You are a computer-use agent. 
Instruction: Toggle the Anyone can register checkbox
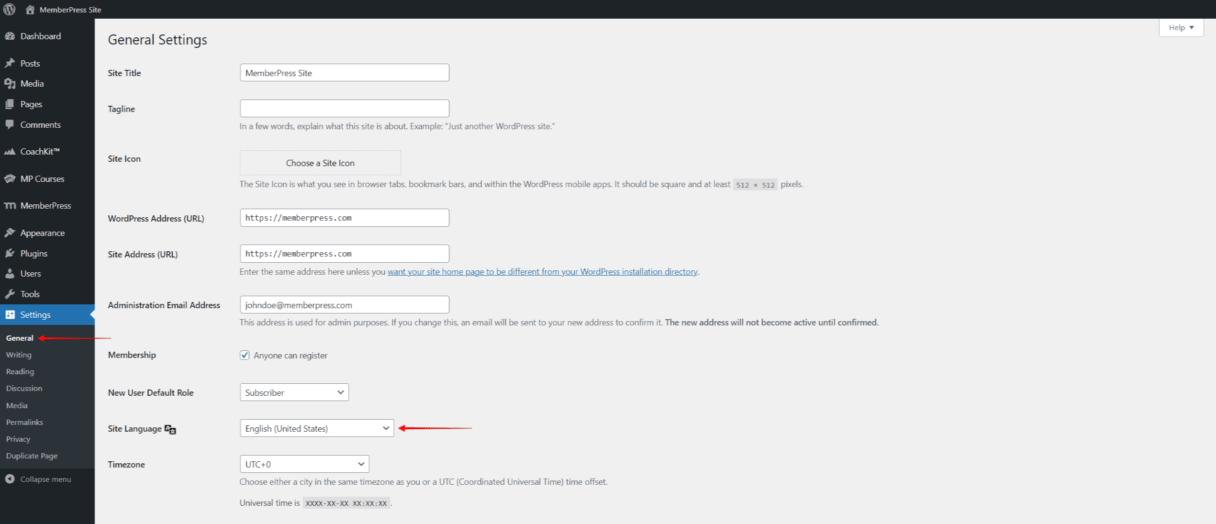[x=245, y=355]
